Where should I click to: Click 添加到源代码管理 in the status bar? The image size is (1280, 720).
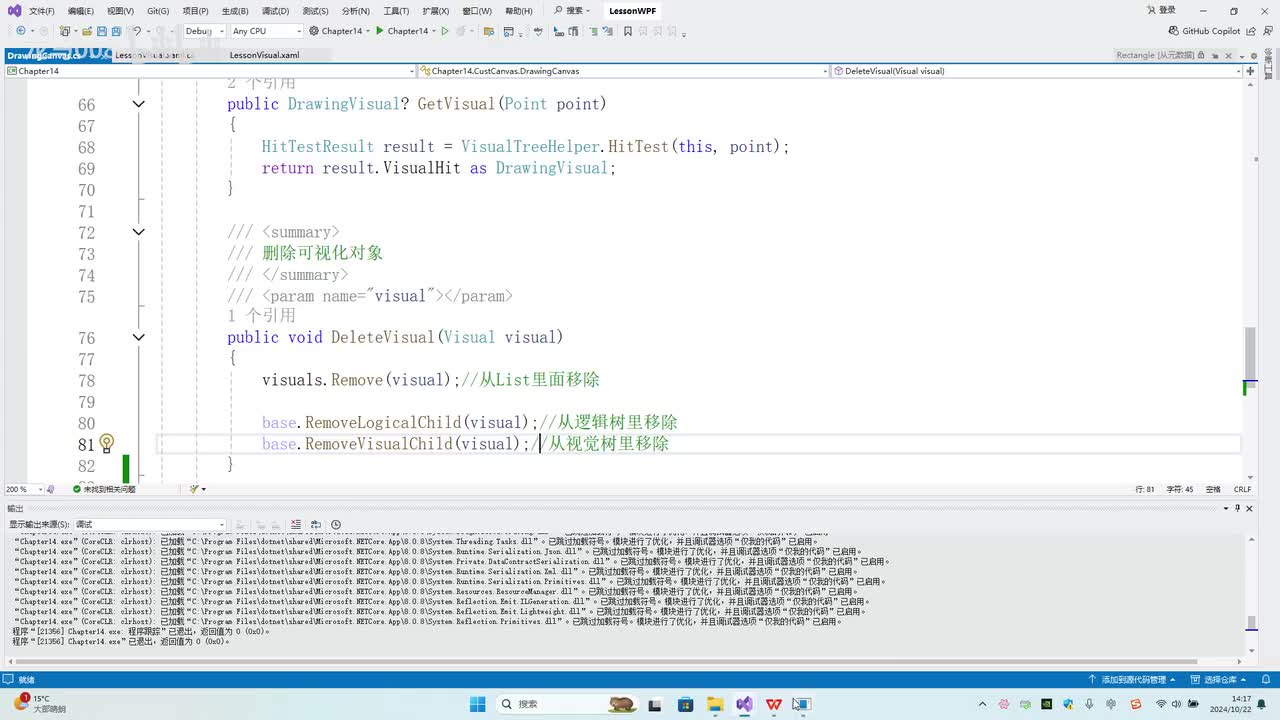coord(1133,680)
